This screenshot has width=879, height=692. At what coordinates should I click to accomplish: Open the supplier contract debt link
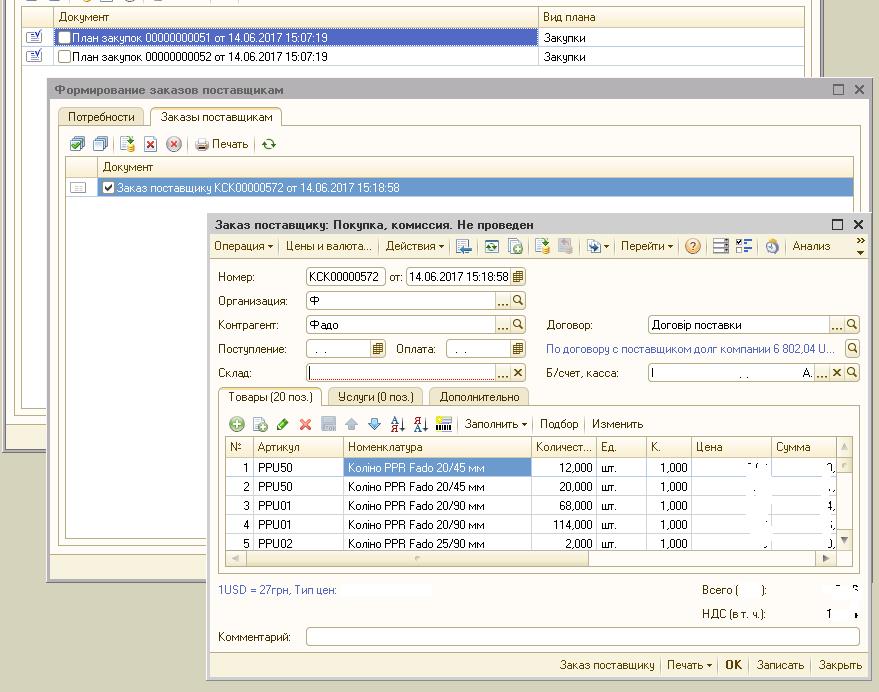pyautogui.click(x=691, y=349)
